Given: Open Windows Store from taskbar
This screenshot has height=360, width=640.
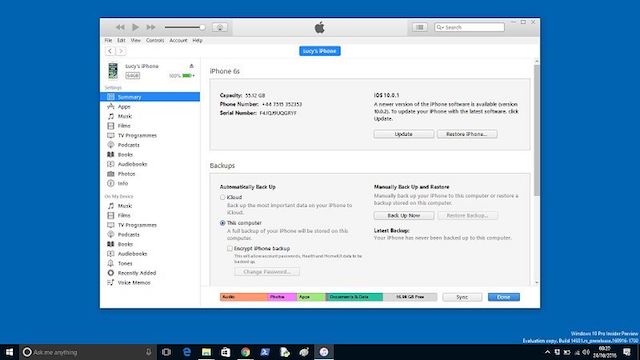Looking at the screenshot, I should (x=226, y=352).
